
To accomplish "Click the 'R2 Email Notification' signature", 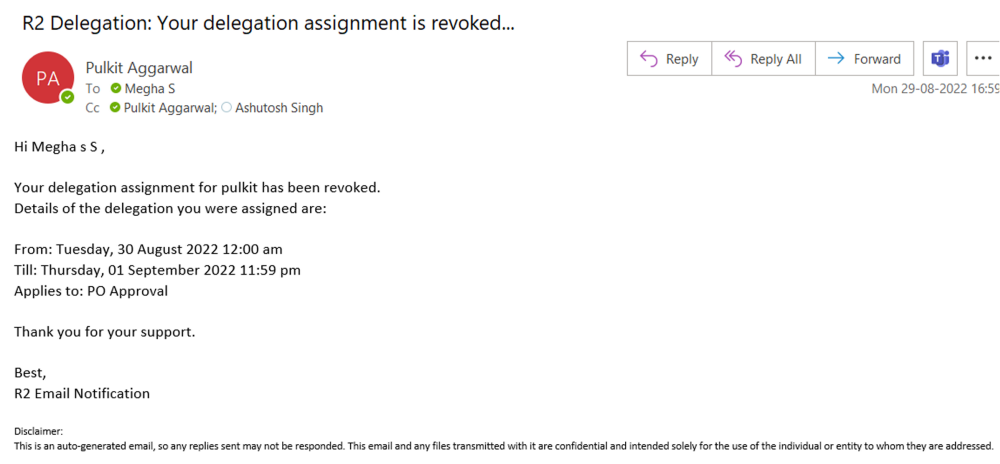I will pos(82,393).
